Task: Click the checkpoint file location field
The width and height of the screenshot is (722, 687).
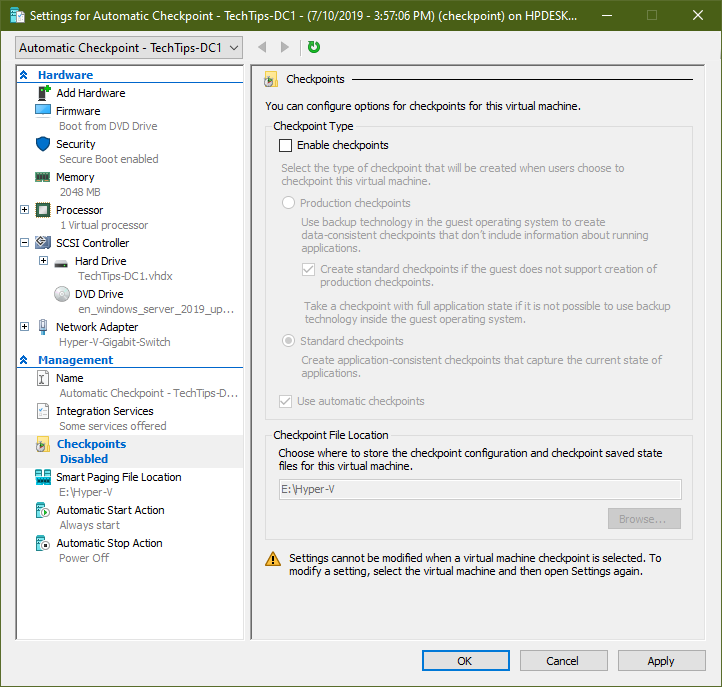Action: (480, 489)
